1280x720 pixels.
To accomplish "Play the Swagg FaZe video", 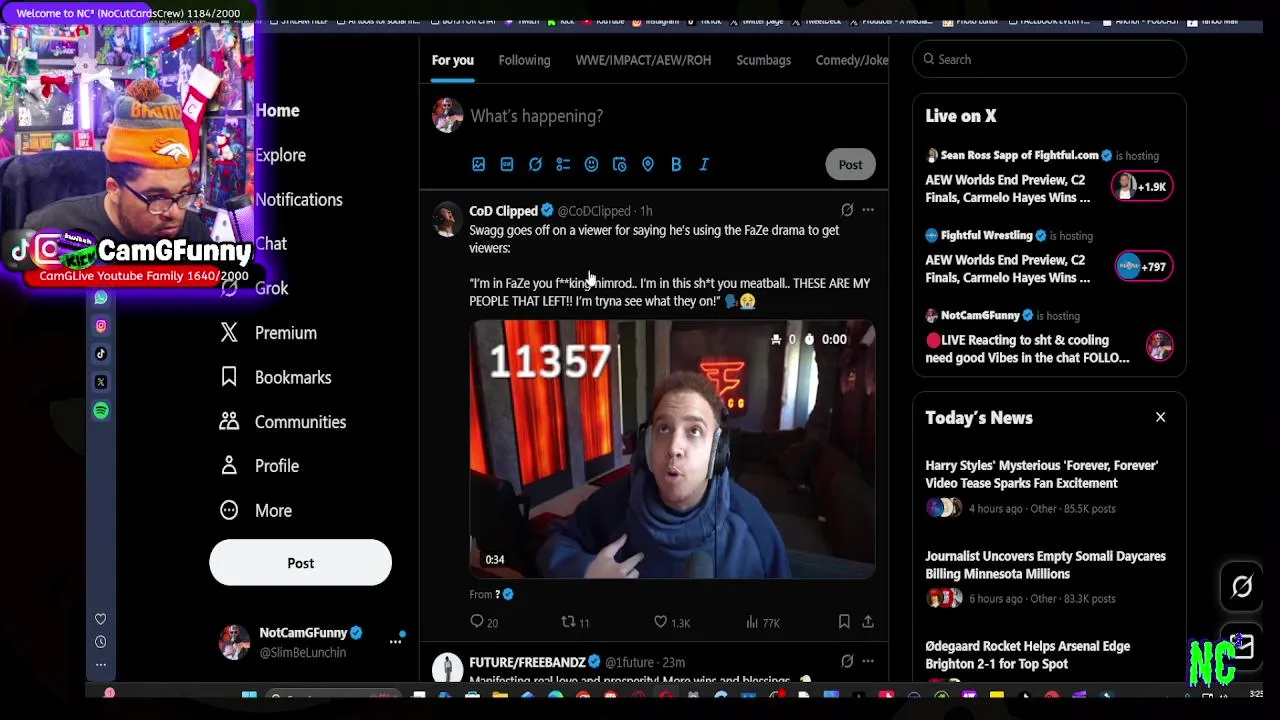I will coord(672,449).
